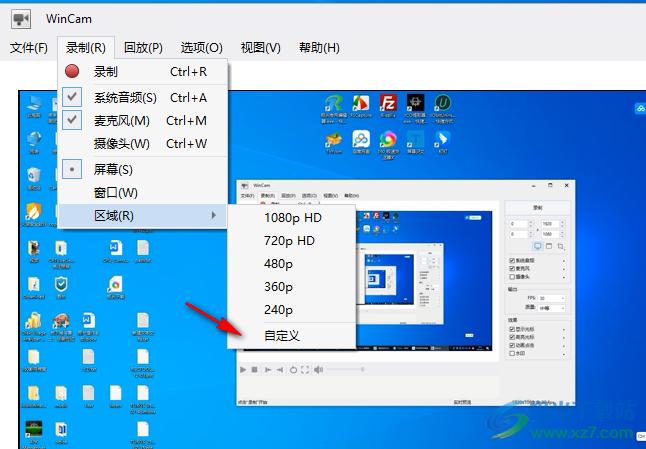This screenshot has height=449, width=646.
Task: Adjust volume slider in previewed WinCam player
Action: (x=345, y=369)
